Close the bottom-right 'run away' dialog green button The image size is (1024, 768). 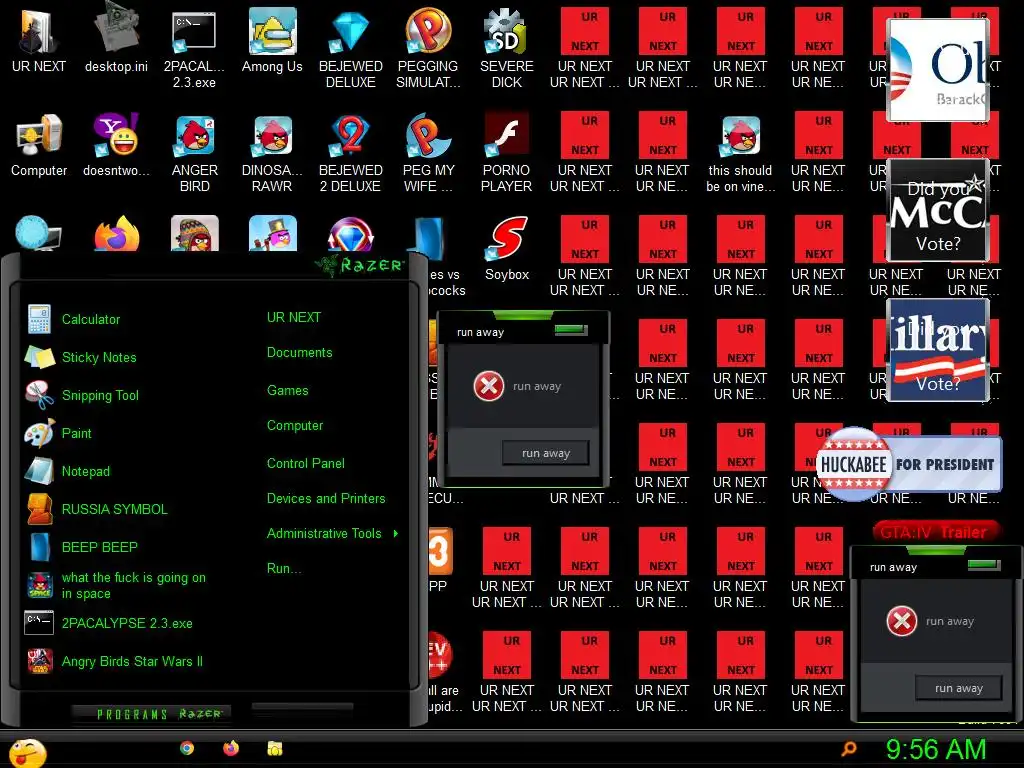click(x=984, y=564)
